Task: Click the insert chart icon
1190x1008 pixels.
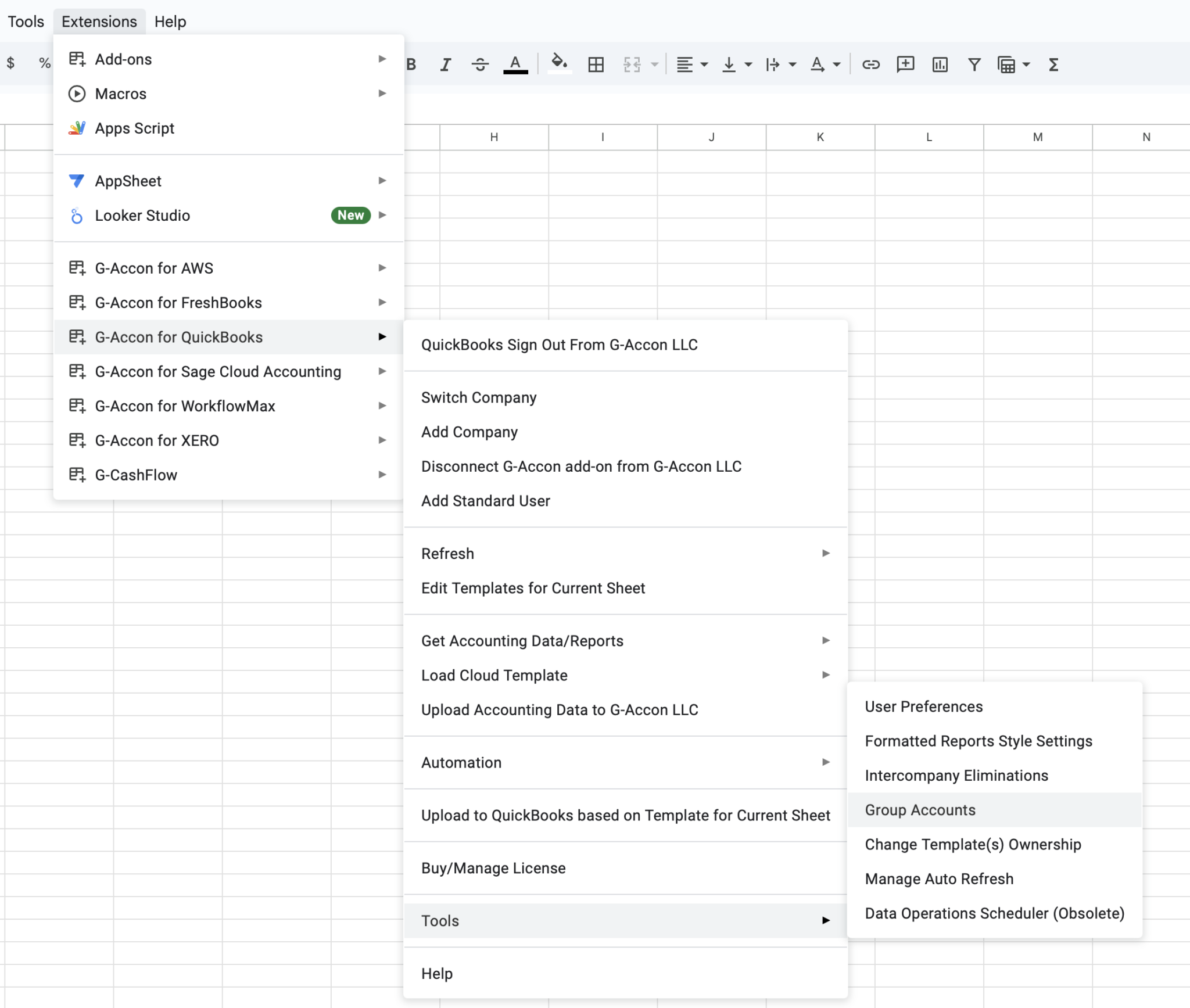Action: click(940, 64)
